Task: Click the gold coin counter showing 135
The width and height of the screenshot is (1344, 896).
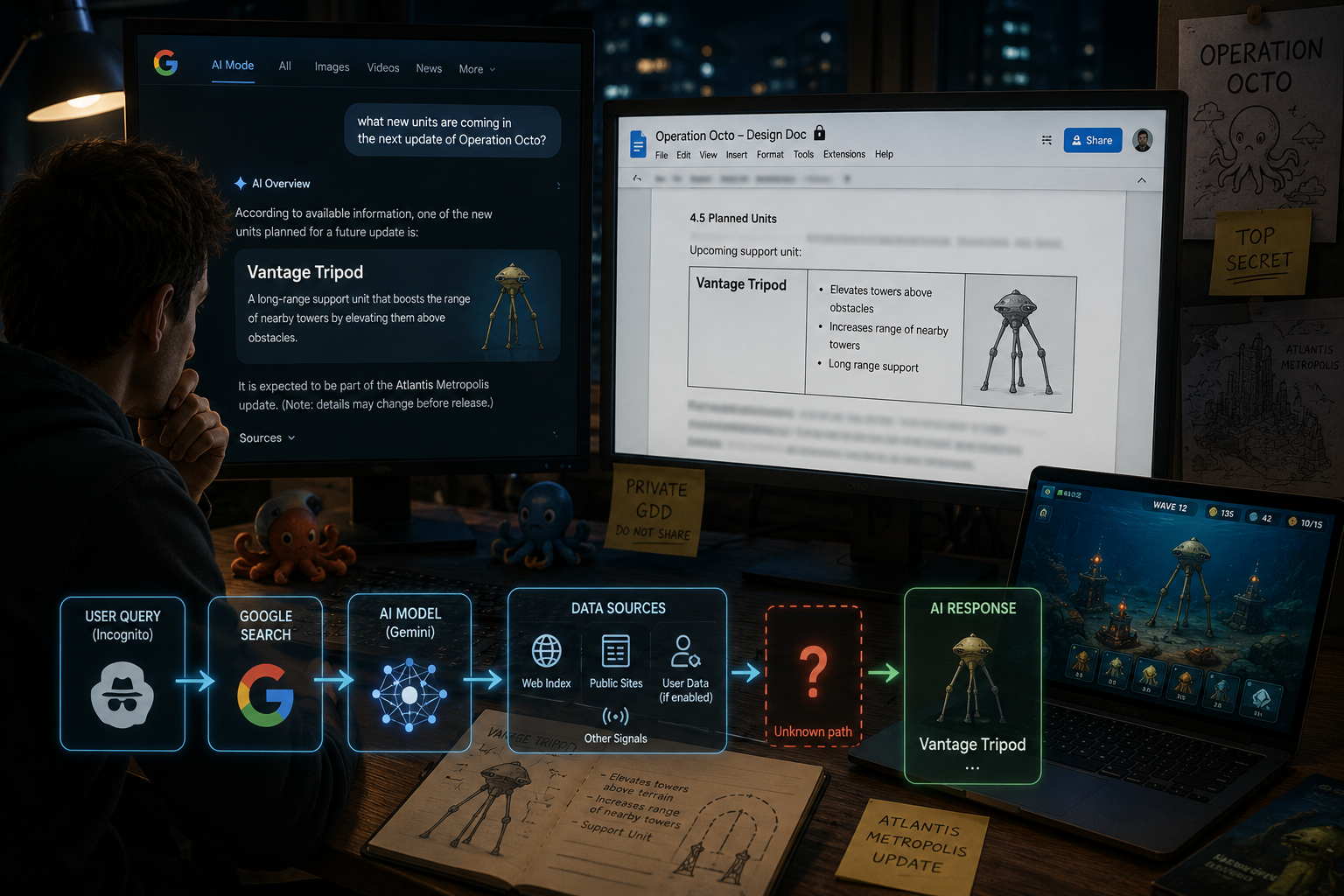Action: 1221,513
